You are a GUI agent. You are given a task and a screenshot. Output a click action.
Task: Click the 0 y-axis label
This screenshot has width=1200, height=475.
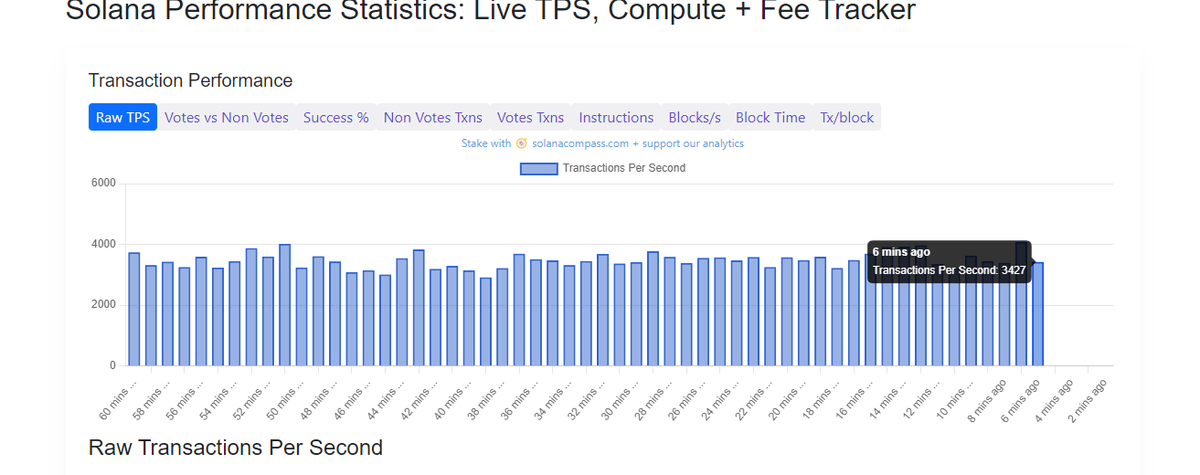[113, 366]
